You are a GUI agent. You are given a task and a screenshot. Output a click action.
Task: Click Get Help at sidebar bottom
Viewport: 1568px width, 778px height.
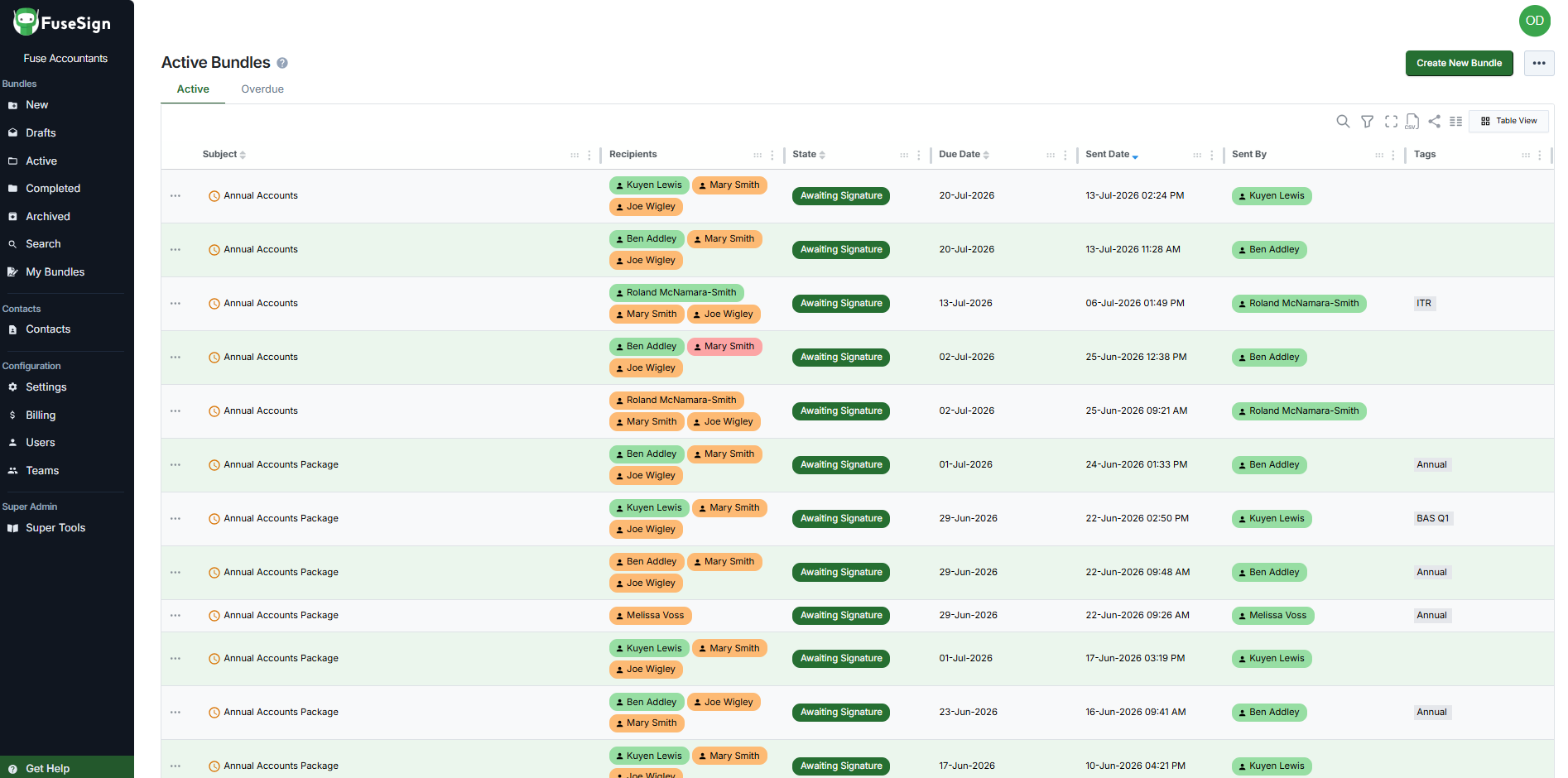pyautogui.click(x=66, y=767)
